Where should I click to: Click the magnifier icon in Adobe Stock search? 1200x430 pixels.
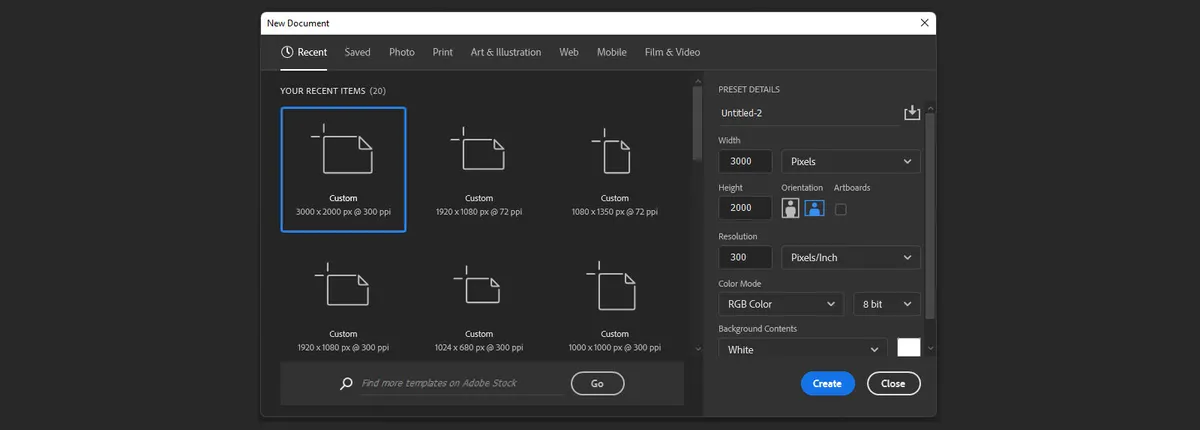pyautogui.click(x=346, y=383)
